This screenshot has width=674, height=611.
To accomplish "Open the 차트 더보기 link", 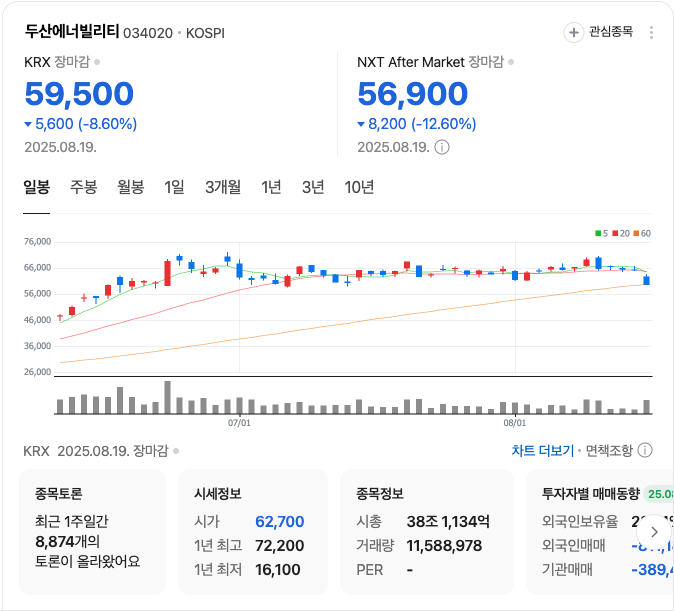I will click(542, 451).
